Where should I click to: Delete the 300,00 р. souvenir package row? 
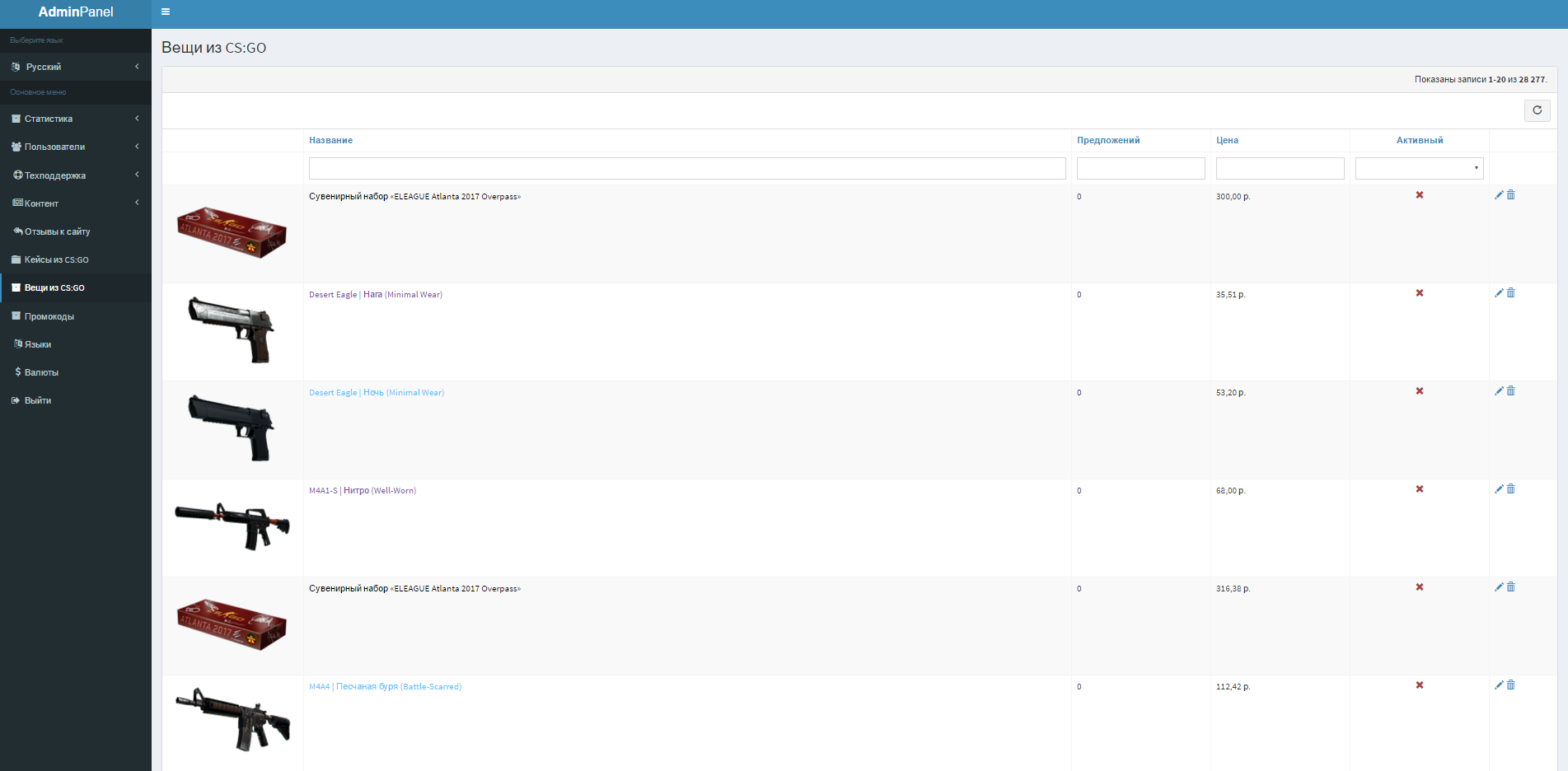point(1511,195)
